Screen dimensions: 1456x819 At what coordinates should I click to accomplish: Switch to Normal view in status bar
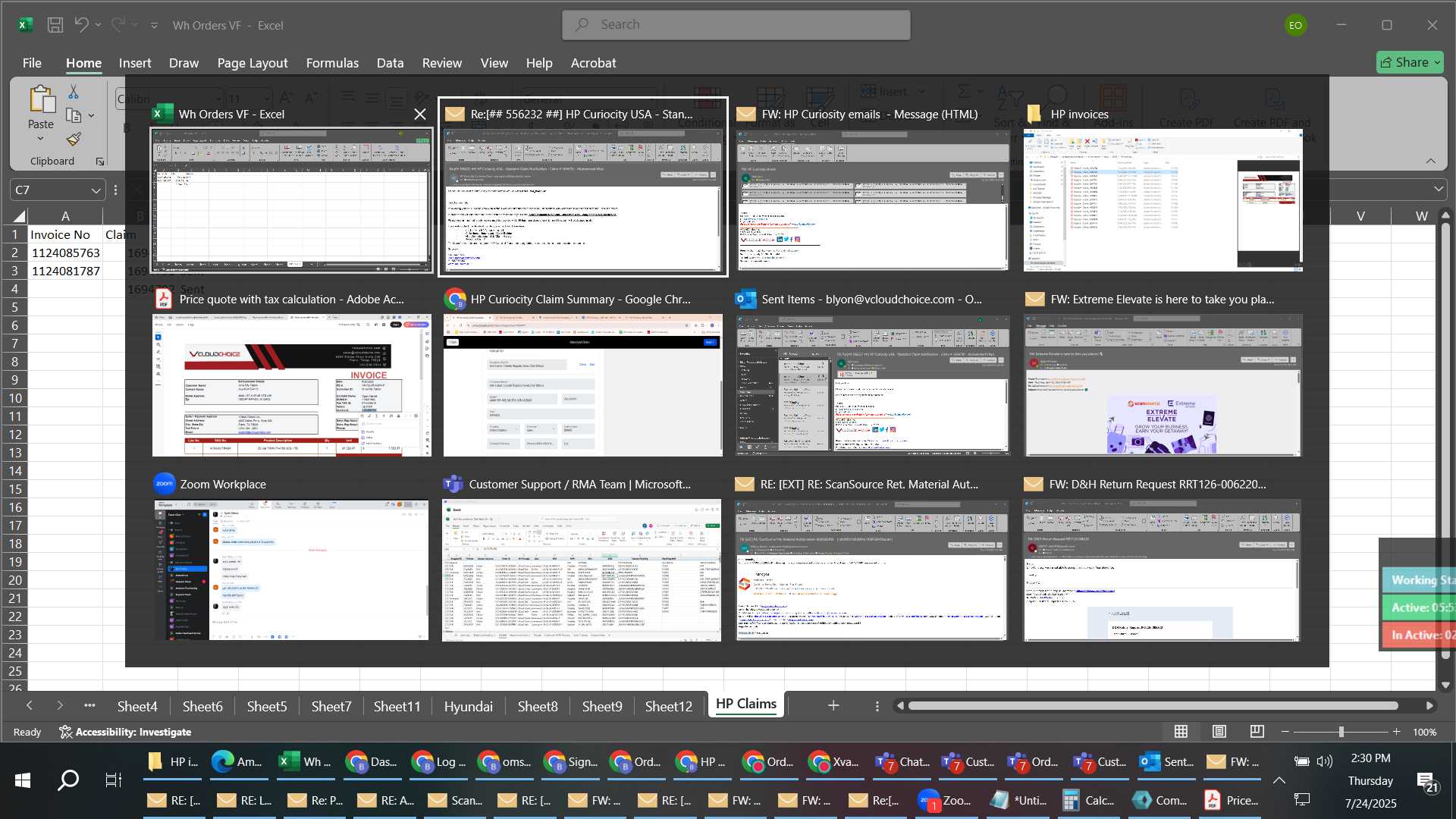pos(1181,732)
